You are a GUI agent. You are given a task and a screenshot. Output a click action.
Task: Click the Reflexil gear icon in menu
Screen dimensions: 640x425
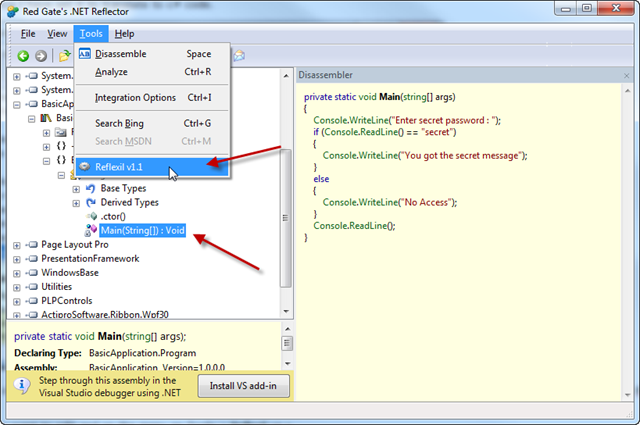(x=84, y=167)
